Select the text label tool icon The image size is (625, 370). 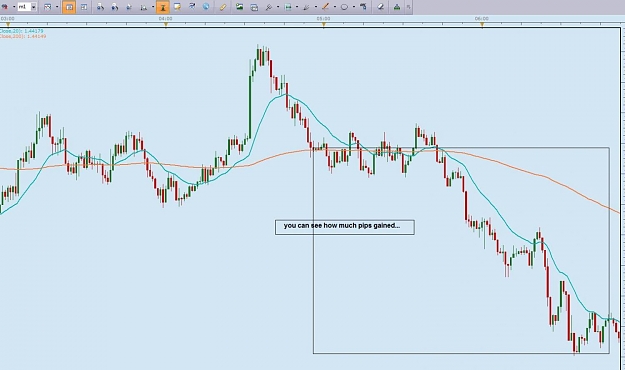tap(363, 6)
